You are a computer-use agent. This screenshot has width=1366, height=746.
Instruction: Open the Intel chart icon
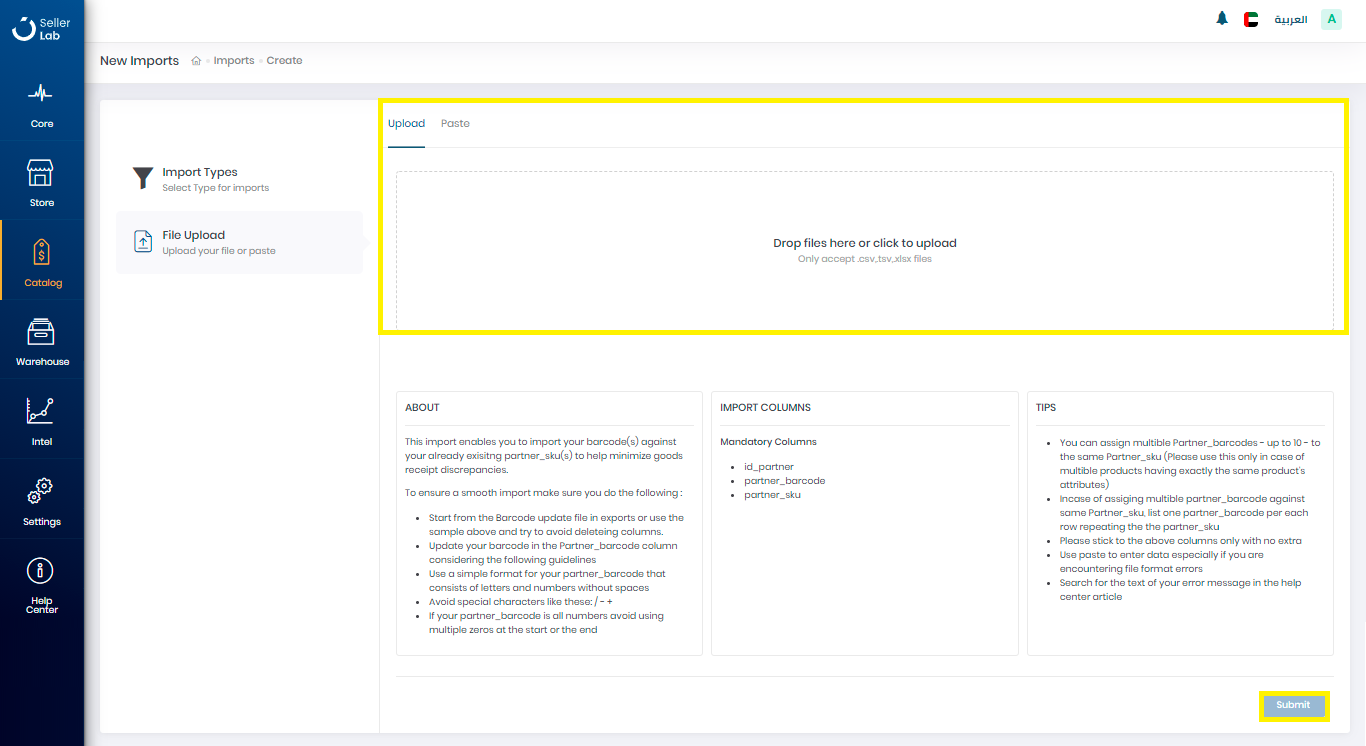tap(41, 411)
